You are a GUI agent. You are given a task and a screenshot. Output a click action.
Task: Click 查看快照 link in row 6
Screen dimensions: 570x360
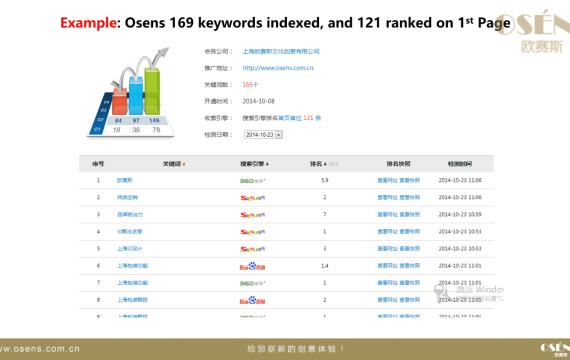[x=410, y=266]
